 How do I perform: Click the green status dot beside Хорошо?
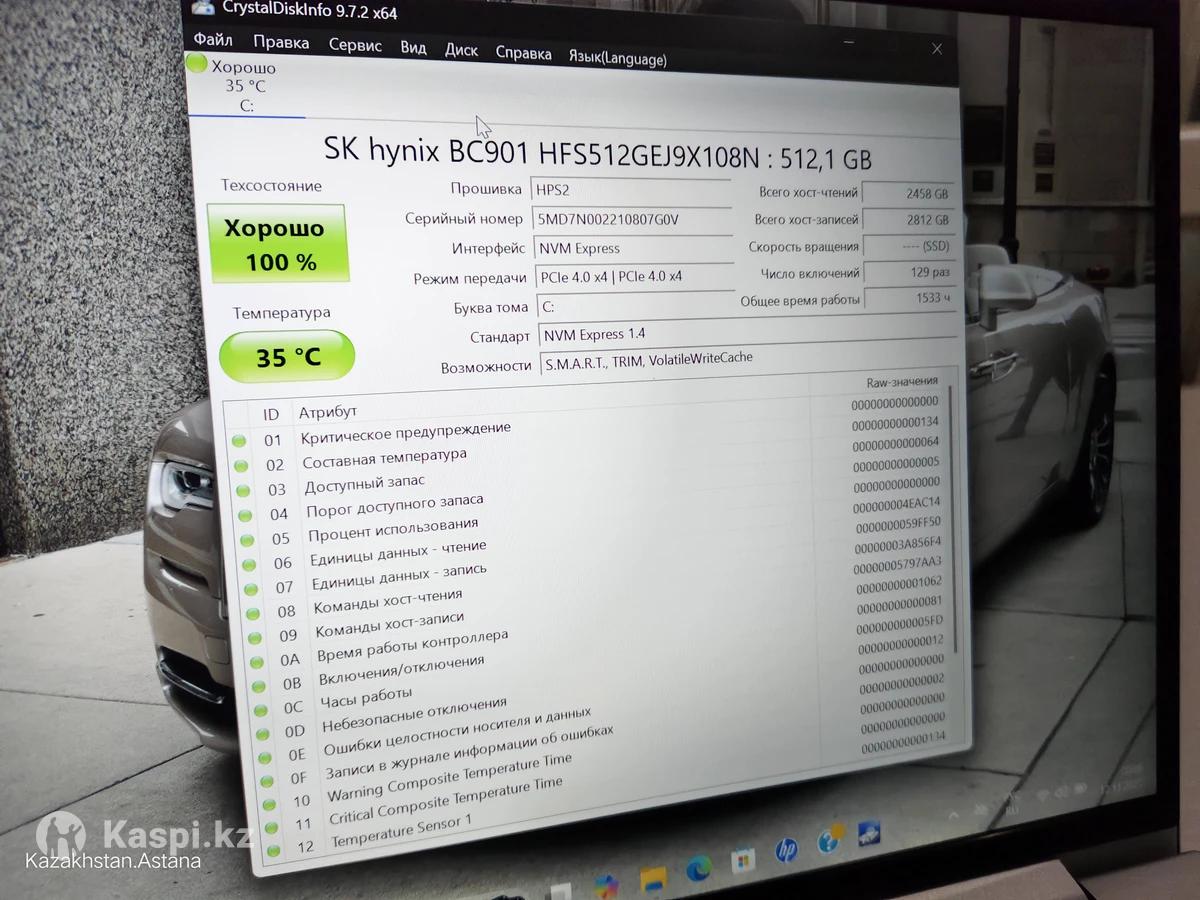pyautogui.click(x=197, y=64)
